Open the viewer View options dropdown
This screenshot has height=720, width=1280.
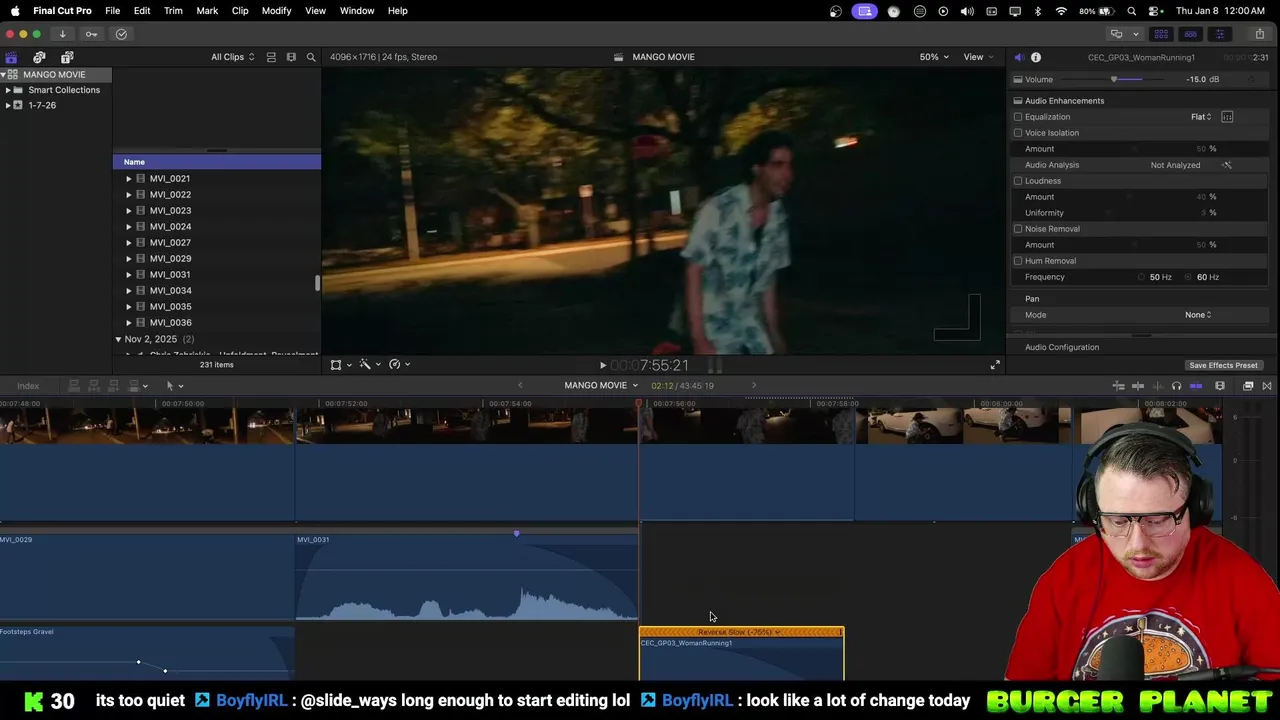pyautogui.click(x=977, y=57)
